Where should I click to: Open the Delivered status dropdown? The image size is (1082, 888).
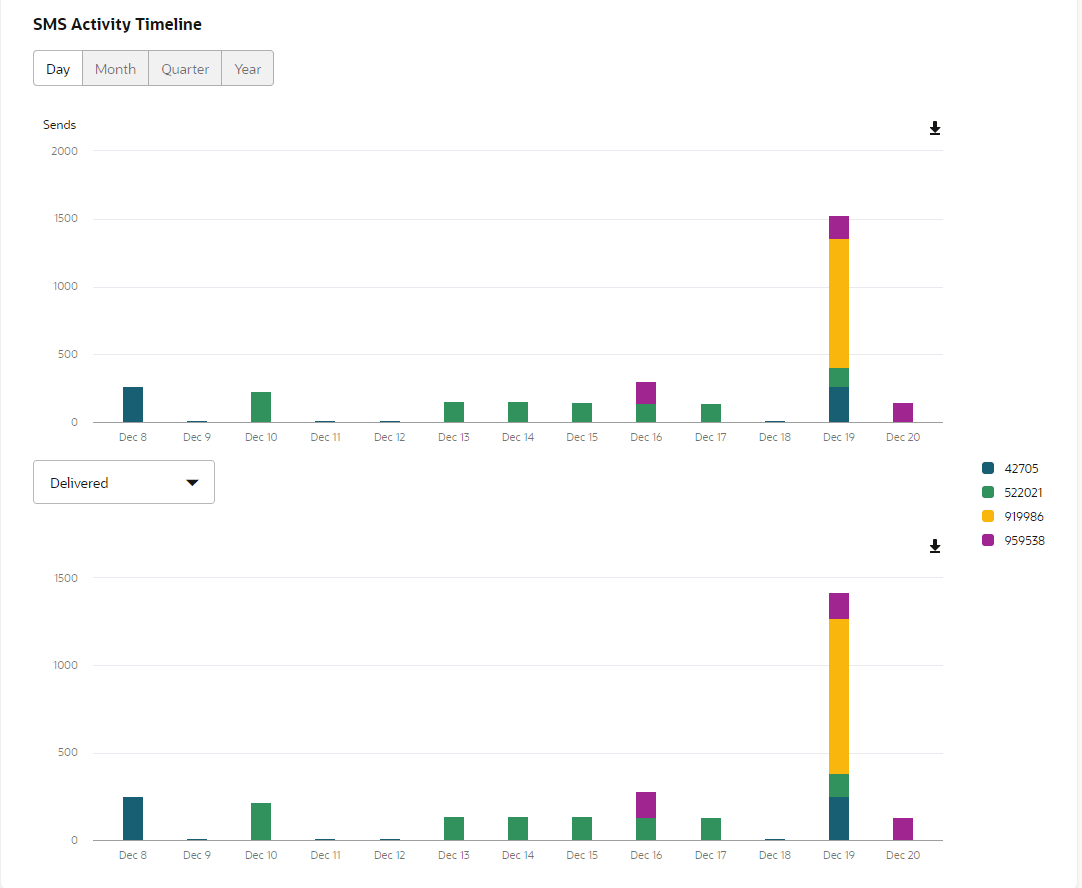pos(124,481)
